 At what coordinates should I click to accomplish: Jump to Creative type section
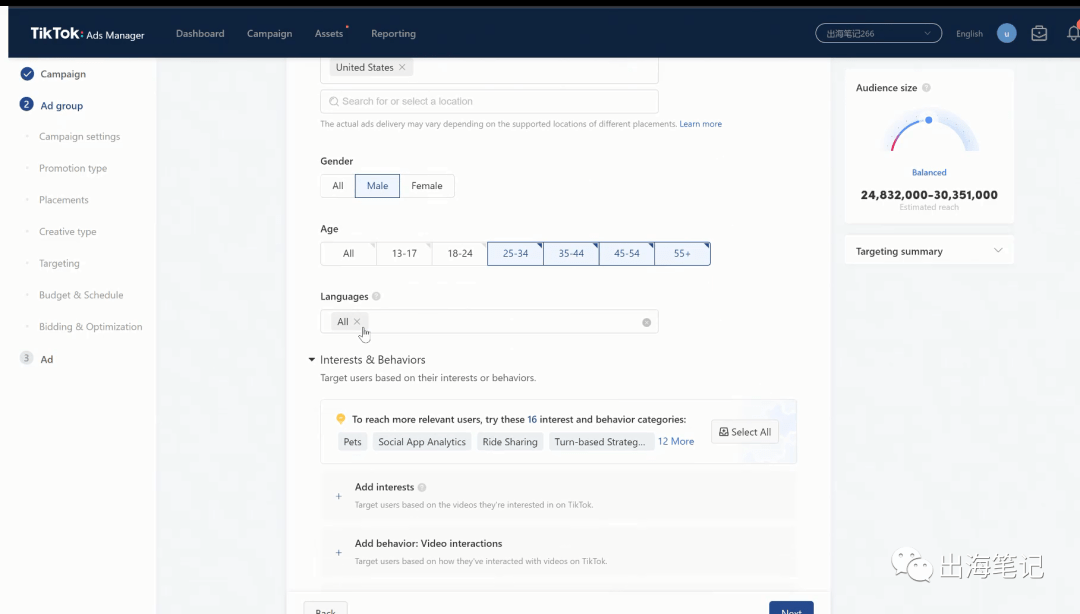coord(68,232)
